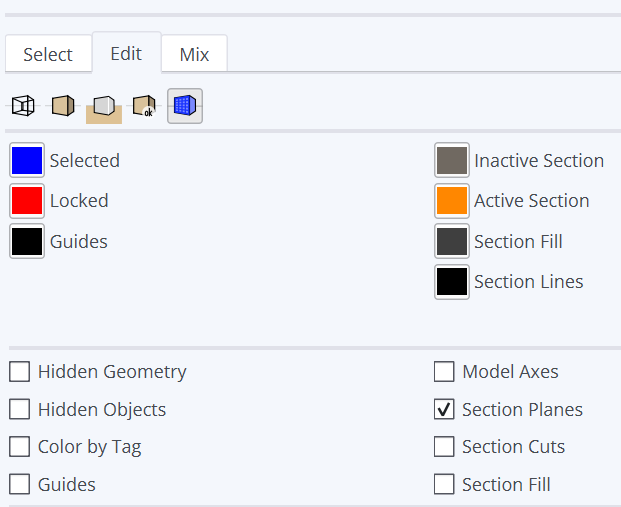Viewport: 621px width, 507px height.
Task: Turn on the Section Cuts checkbox
Action: [444, 447]
